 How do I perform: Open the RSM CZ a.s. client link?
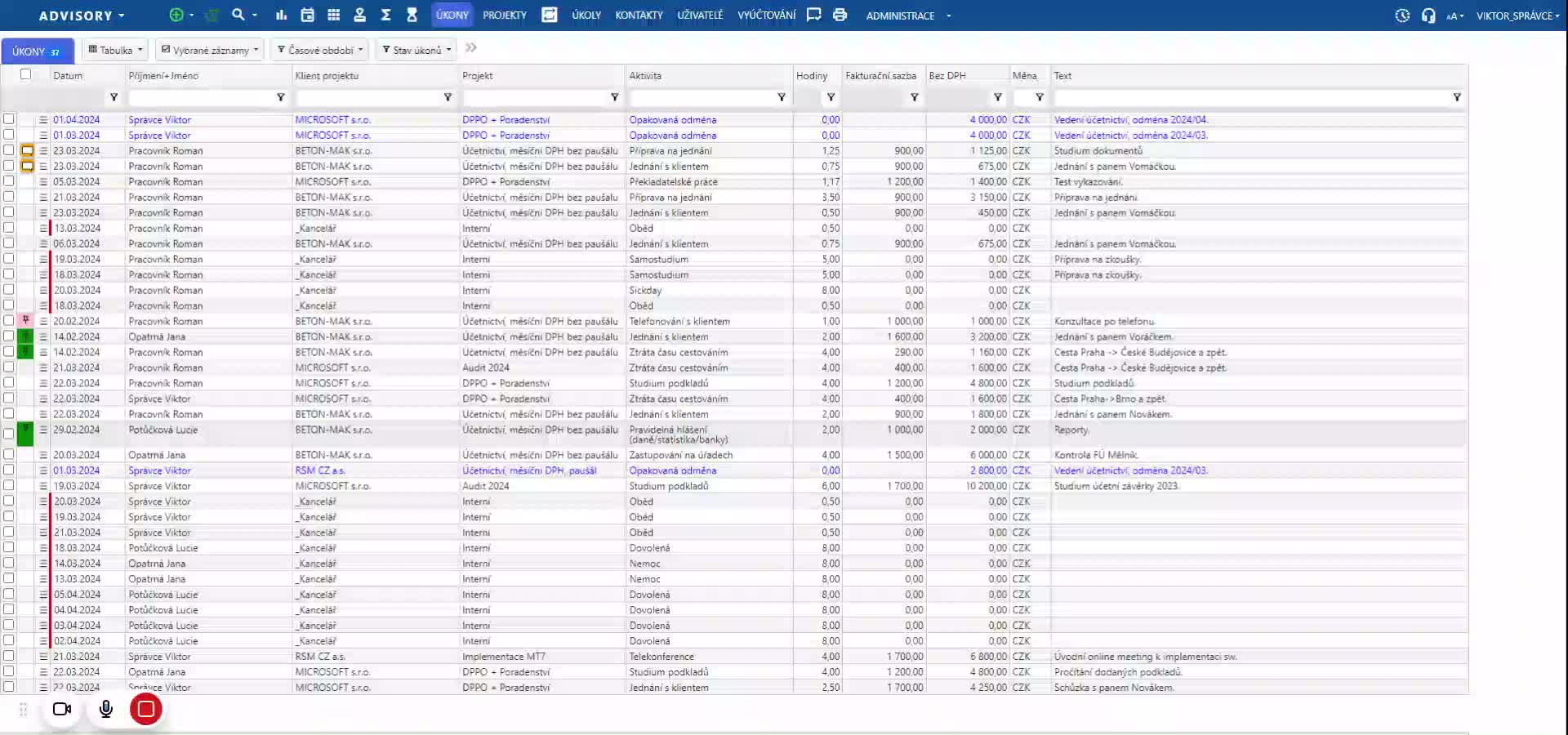320,470
